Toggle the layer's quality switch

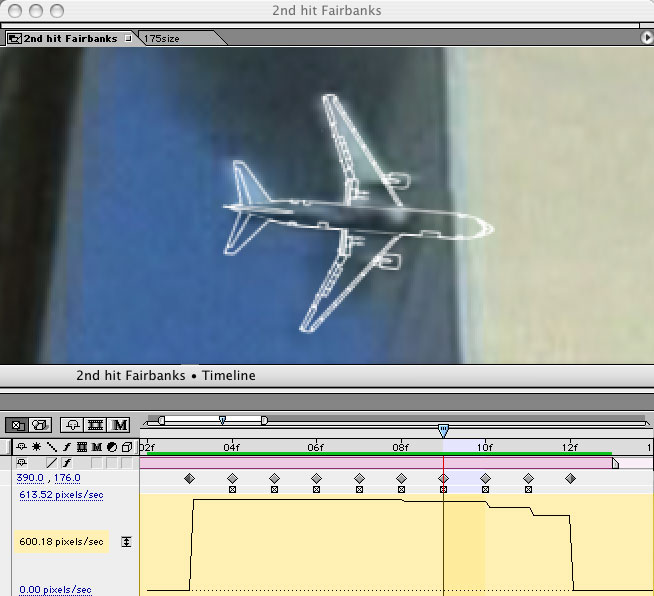tap(52, 463)
